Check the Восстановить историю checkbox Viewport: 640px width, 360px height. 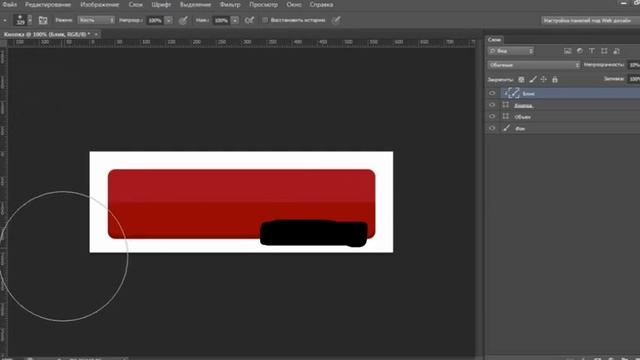click(265, 20)
